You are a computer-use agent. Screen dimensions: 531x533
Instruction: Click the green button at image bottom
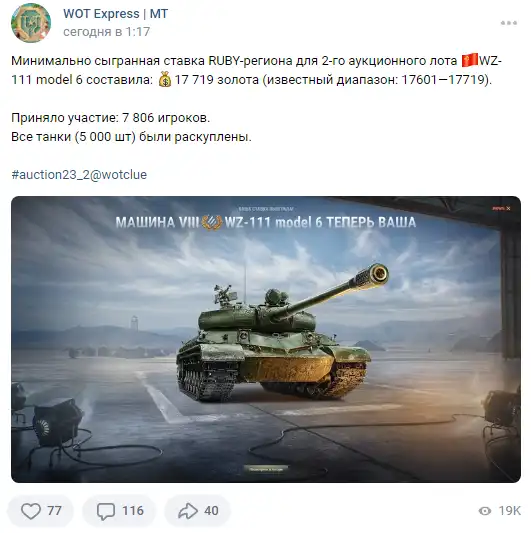[266, 469]
